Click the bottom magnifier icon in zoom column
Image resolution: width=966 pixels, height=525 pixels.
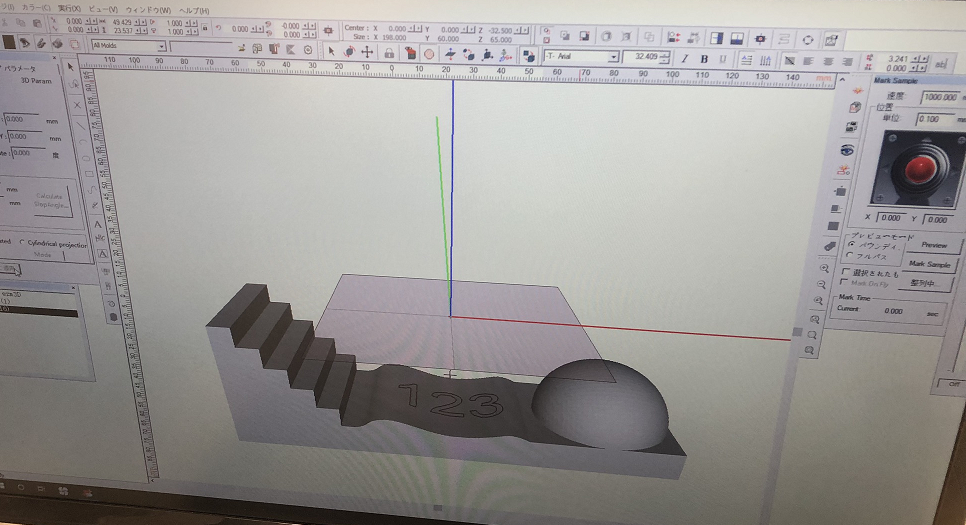[x=810, y=350]
